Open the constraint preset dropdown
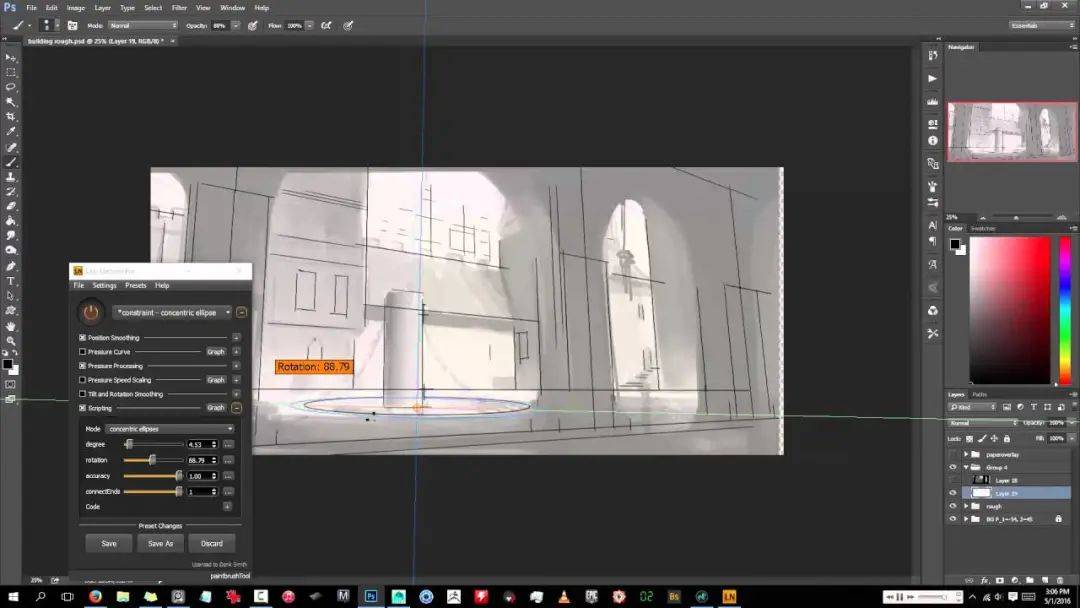1080x608 pixels. [172, 312]
